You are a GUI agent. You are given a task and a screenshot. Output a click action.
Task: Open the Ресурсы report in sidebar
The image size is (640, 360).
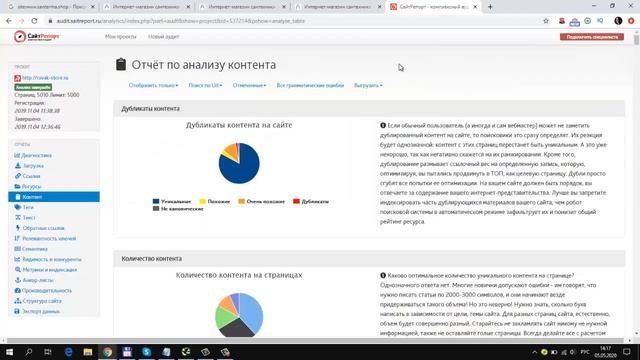click(28, 187)
